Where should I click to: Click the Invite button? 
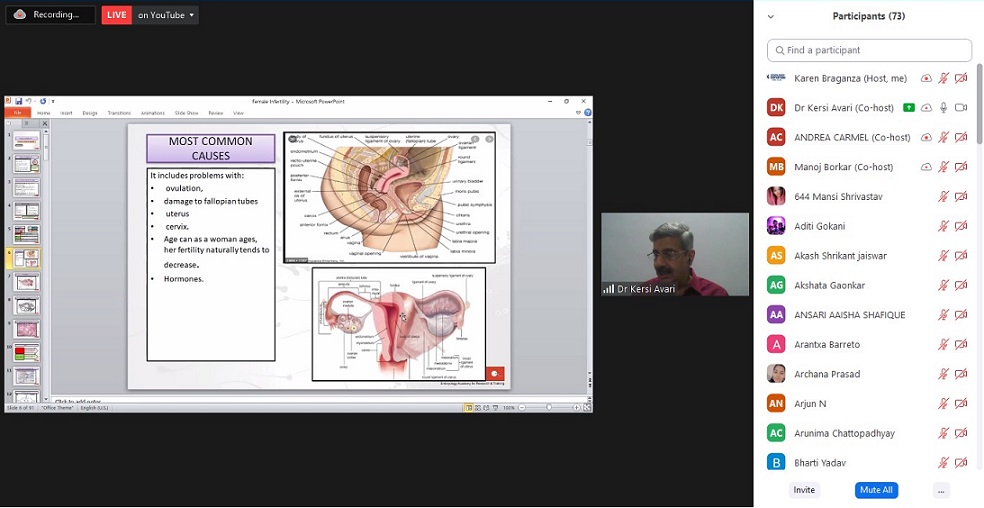tap(804, 490)
